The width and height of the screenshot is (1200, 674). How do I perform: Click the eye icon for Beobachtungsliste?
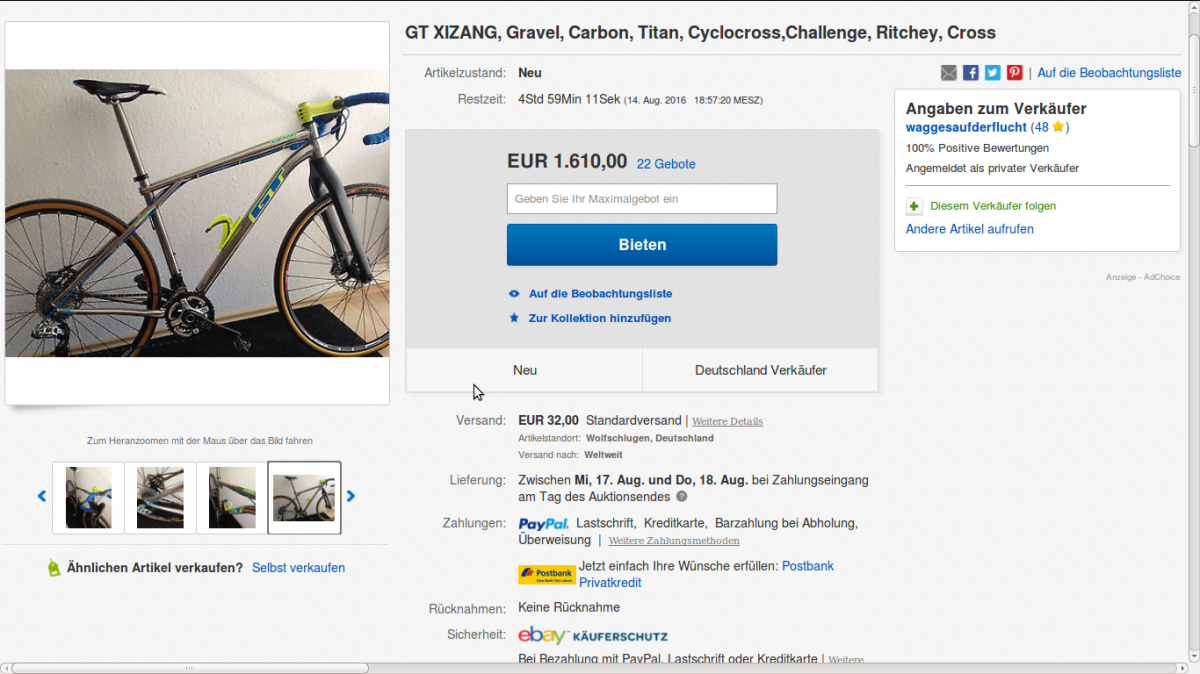pyautogui.click(x=514, y=294)
